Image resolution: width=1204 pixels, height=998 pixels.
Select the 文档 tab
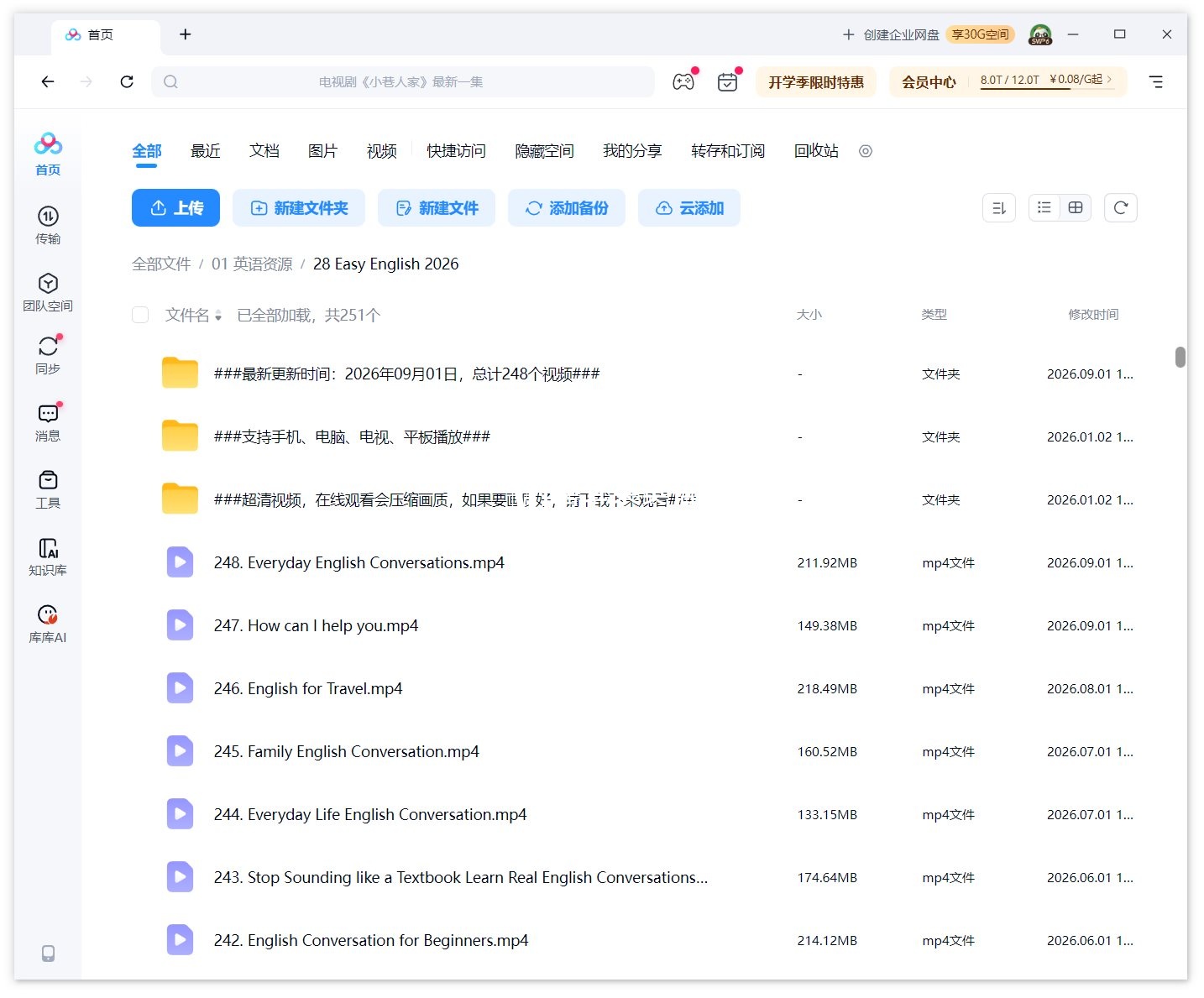pos(264,151)
